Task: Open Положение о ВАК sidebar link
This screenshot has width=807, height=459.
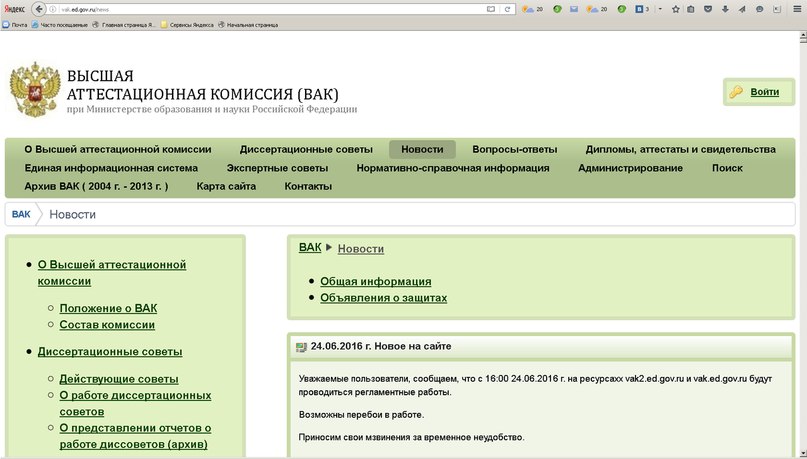Action: (x=108, y=309)
